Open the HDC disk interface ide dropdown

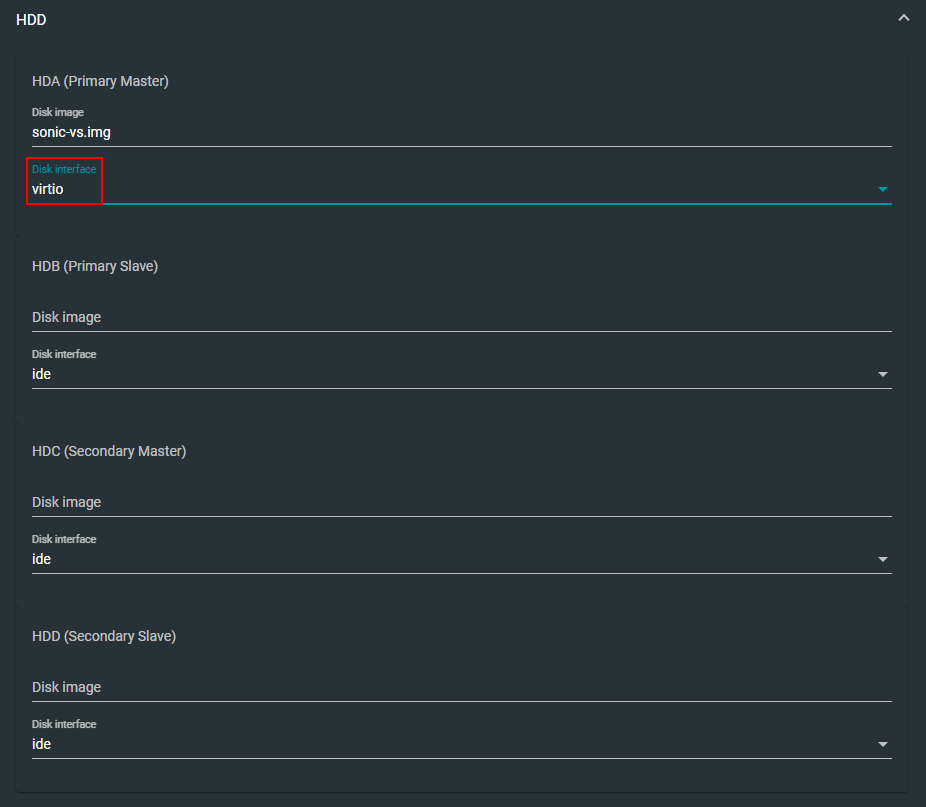click(450, 559)
